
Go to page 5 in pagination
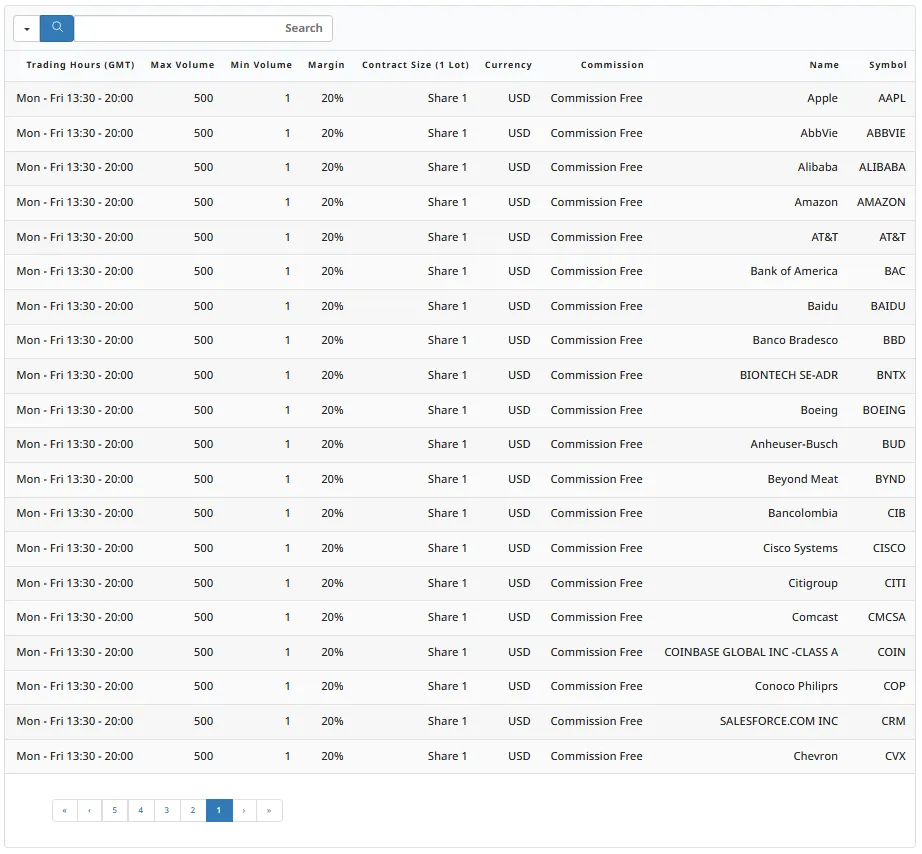tap(115, 811)
